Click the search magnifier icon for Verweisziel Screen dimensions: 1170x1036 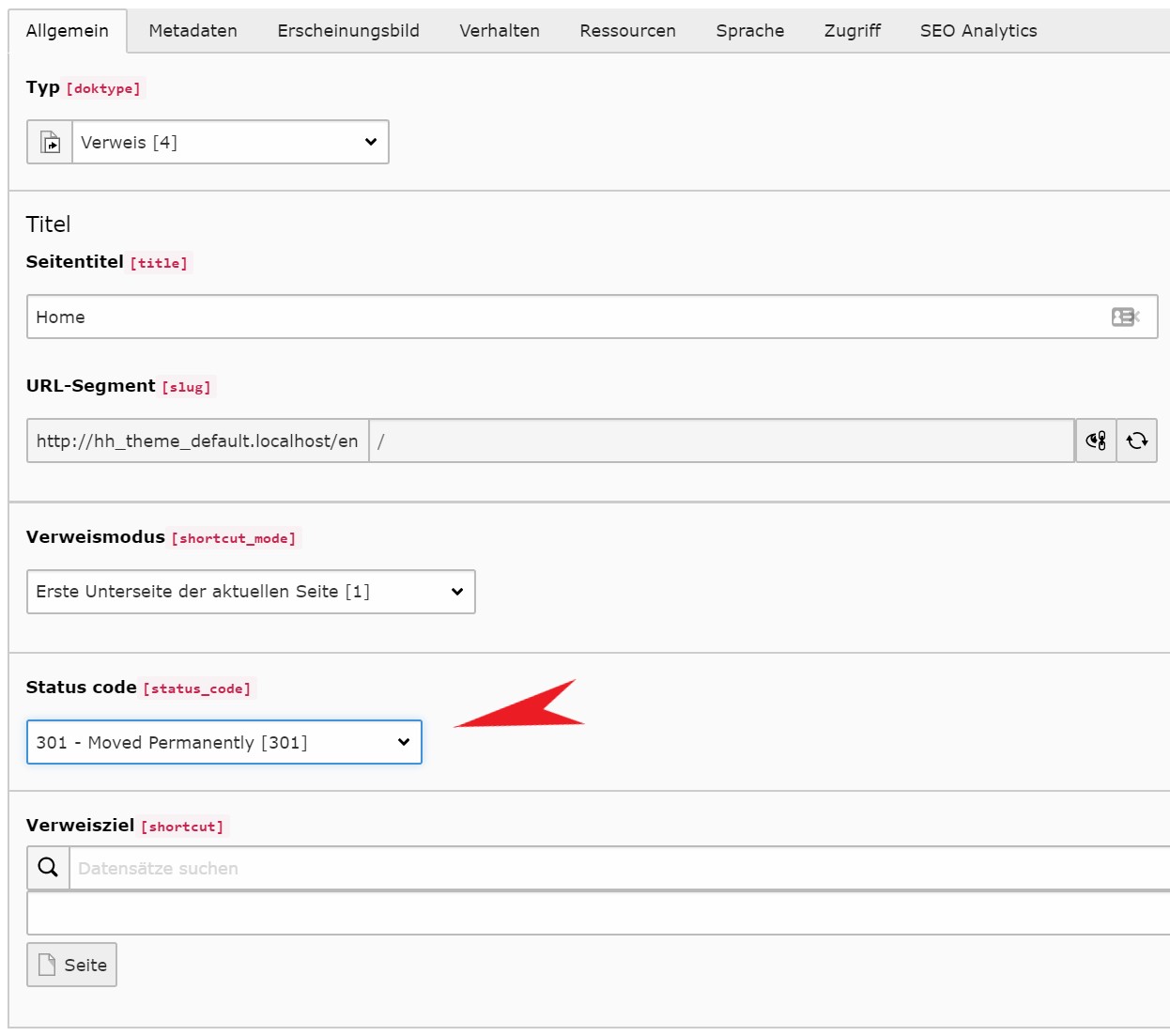tap(48, 868)
